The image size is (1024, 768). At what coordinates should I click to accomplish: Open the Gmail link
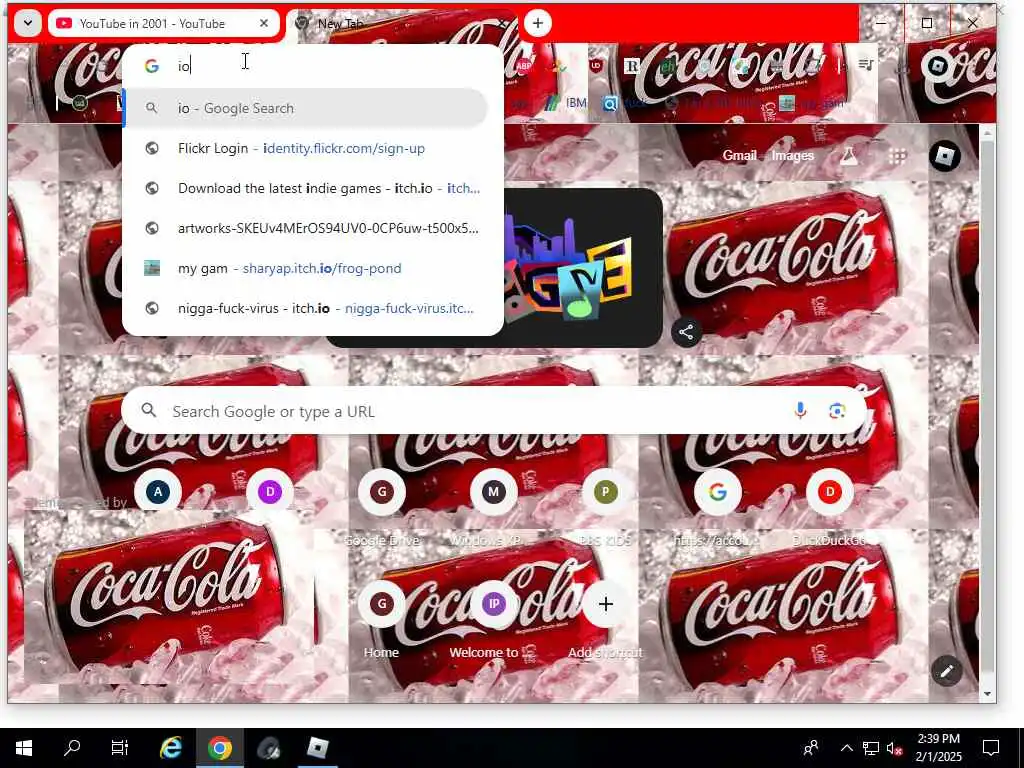(739, 155)
